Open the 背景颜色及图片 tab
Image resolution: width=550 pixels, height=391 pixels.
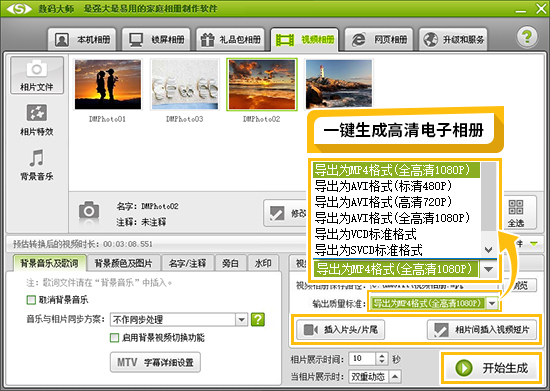(123, 263)
